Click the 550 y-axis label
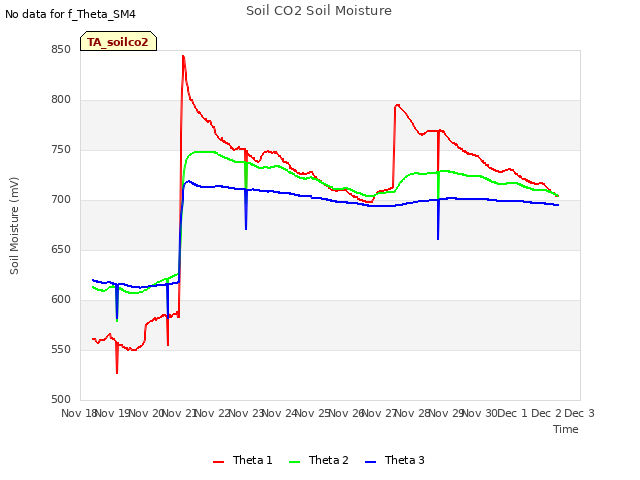The width and height of the screenshot is (640, 480). pyautogui.click(x=61, y=349)
